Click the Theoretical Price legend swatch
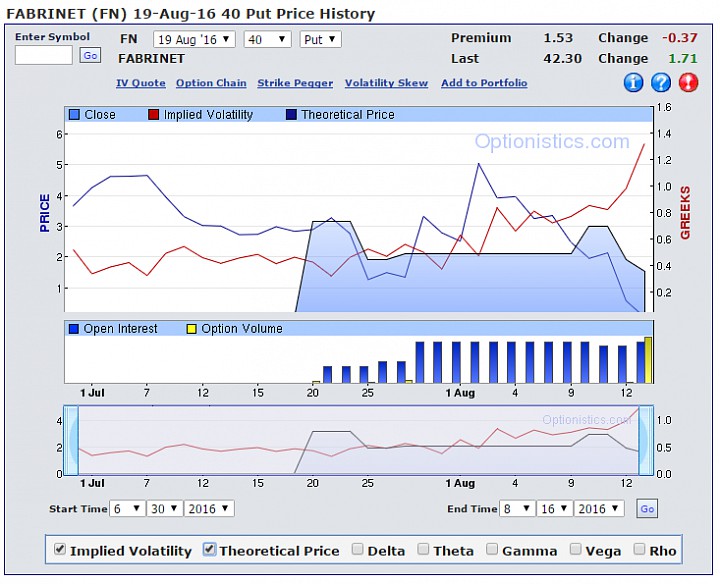720x584 pixels. tap(291, 114)
